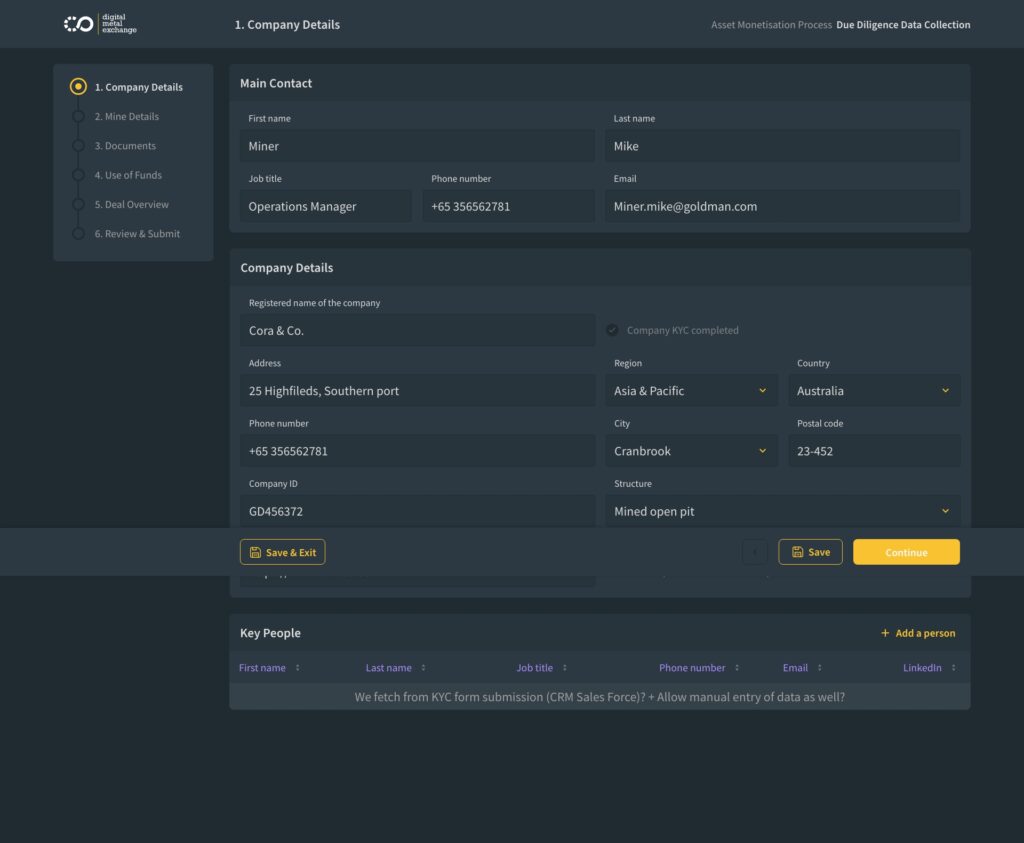Expand the Country dropdown showing Australia
1024x843 pixels.
click(874, 391)
